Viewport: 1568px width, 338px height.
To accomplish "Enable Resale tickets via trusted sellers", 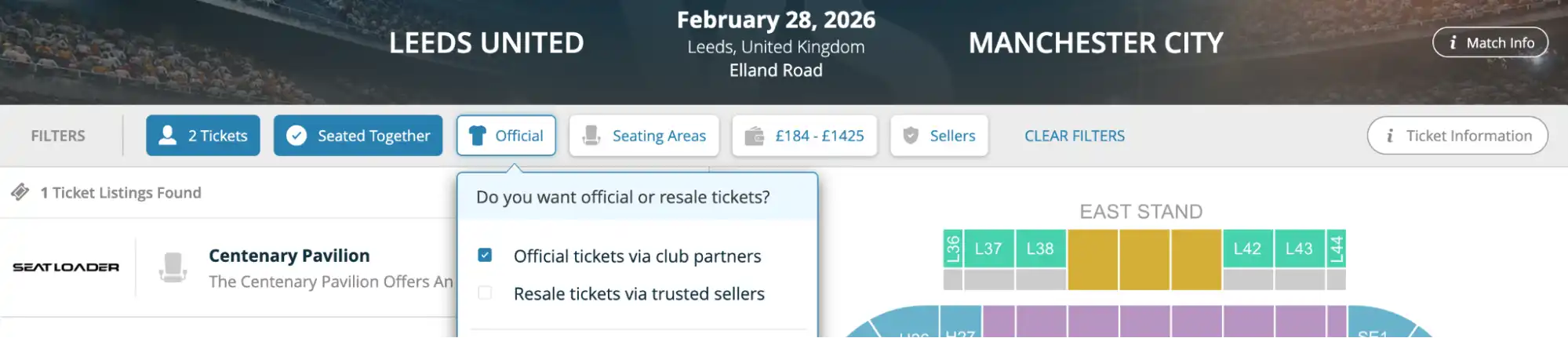I will 485,293.
